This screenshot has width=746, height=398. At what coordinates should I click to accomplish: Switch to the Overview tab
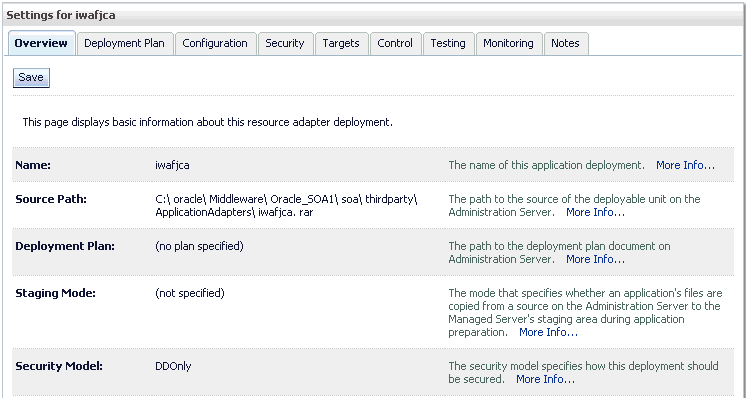42,43
